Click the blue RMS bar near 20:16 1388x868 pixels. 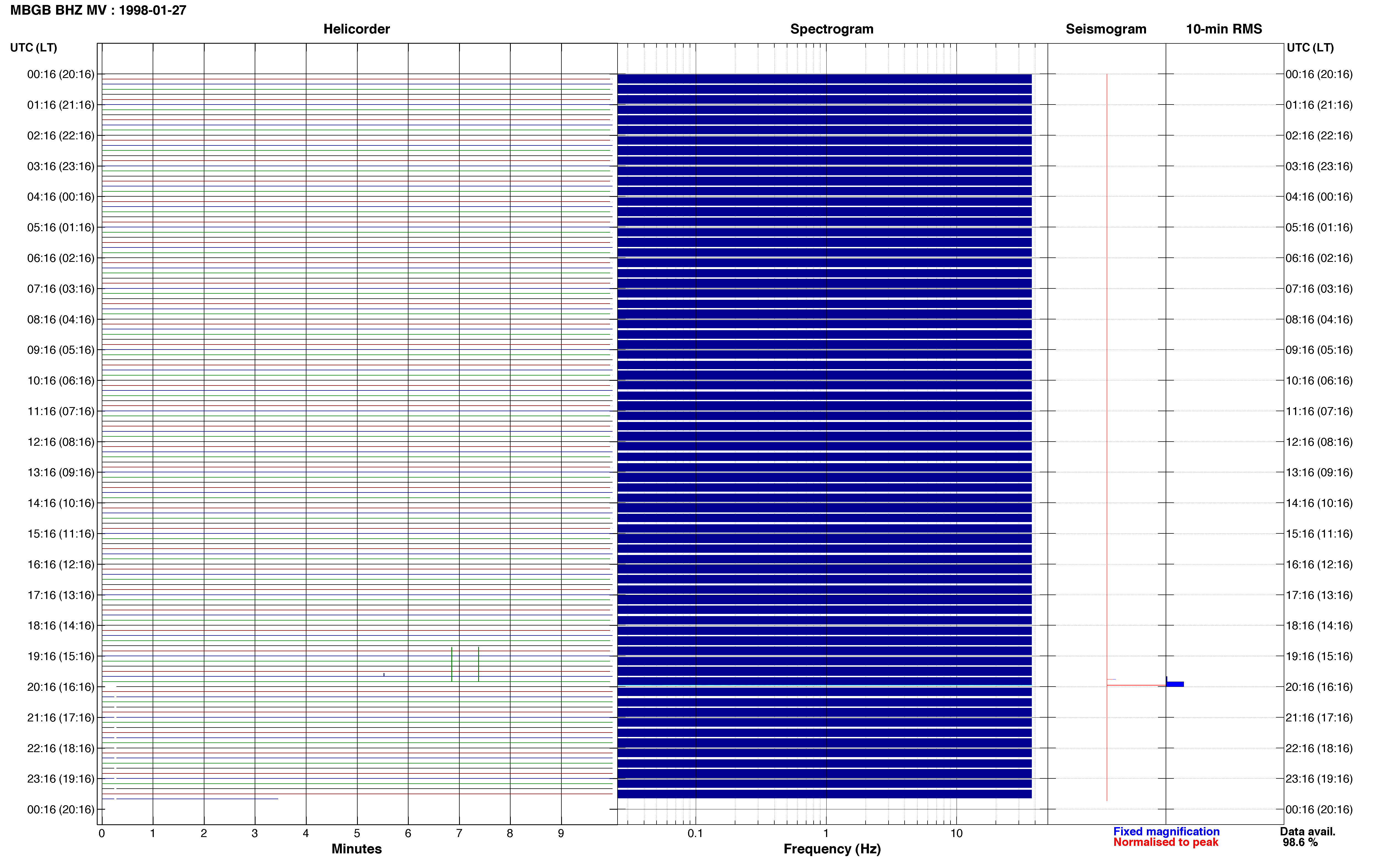tap(1175, 684)
